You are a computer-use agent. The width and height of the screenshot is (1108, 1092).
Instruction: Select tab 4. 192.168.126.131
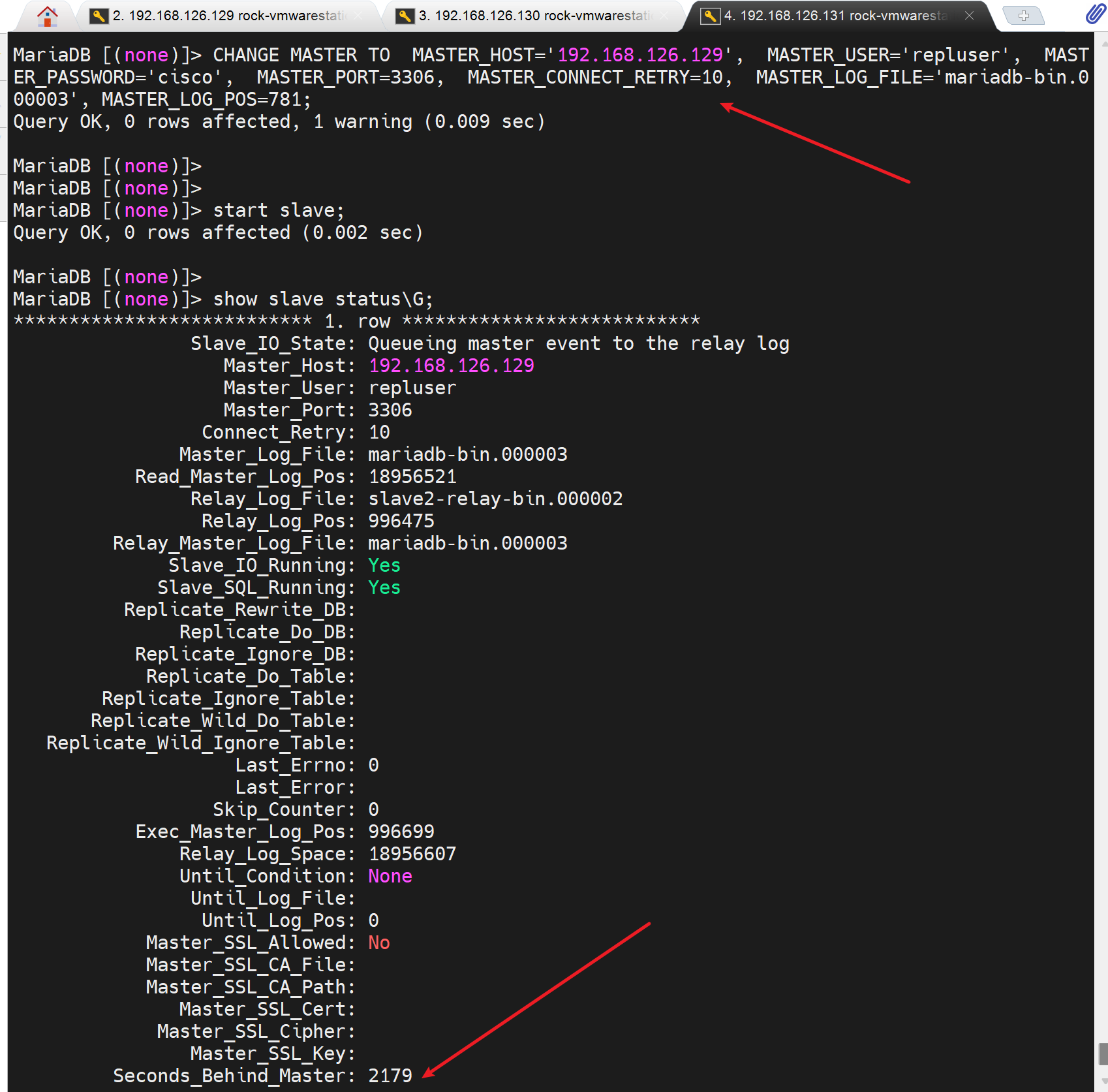pos(835,16)
